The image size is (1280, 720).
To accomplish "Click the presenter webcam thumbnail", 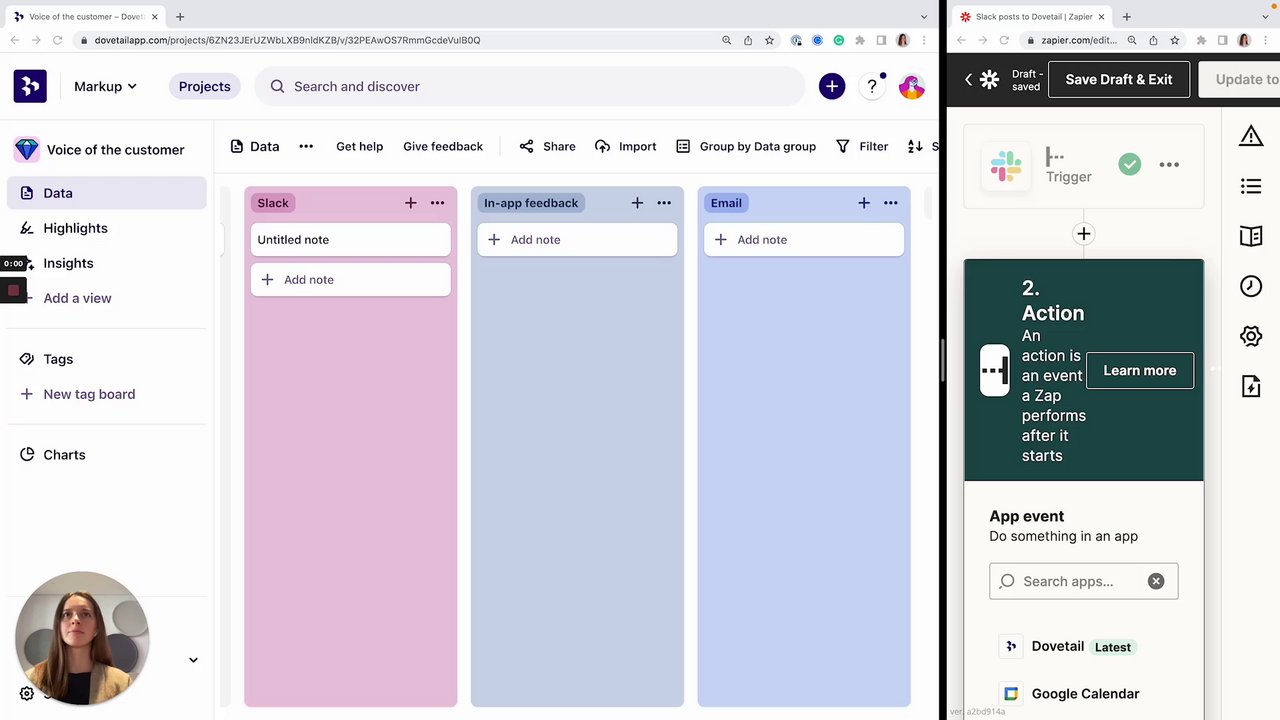I will [82, 638].
